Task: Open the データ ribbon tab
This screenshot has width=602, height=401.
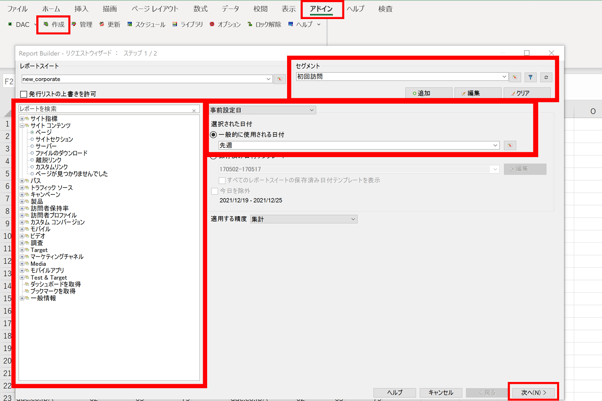Action: (230, 9)
